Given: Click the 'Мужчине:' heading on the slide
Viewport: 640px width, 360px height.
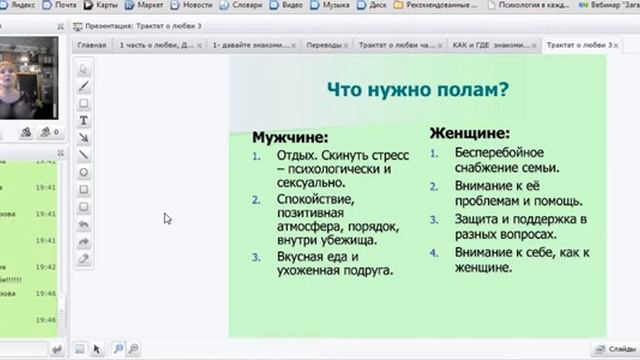Looking at the screenshot, I should click(x=290, y=138).
